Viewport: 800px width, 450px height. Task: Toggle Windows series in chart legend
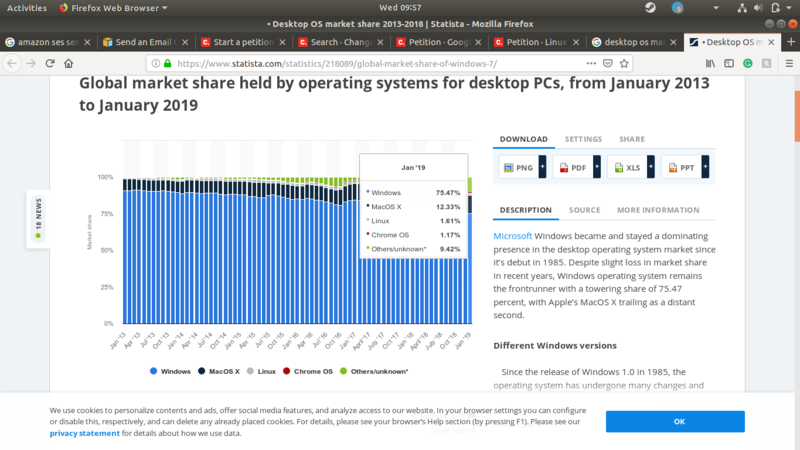click(170, 371)
